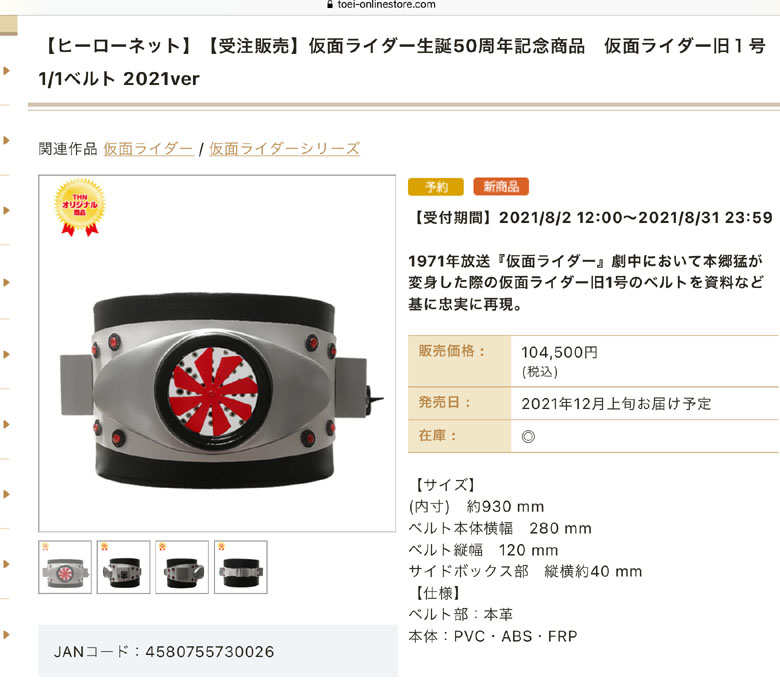Select the second belt side-box thumbnail
Viewport: 780px width, 680px height.
point(123,567)
